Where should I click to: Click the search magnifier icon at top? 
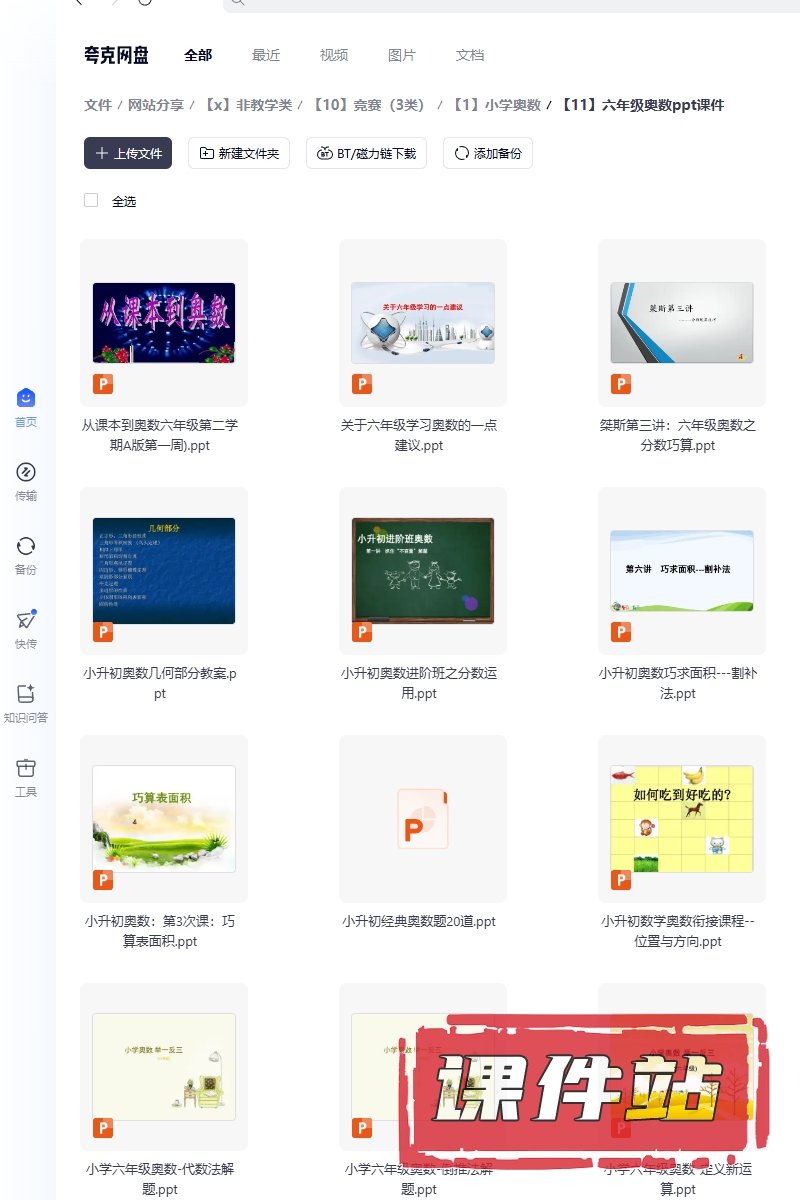coord(236,3)
